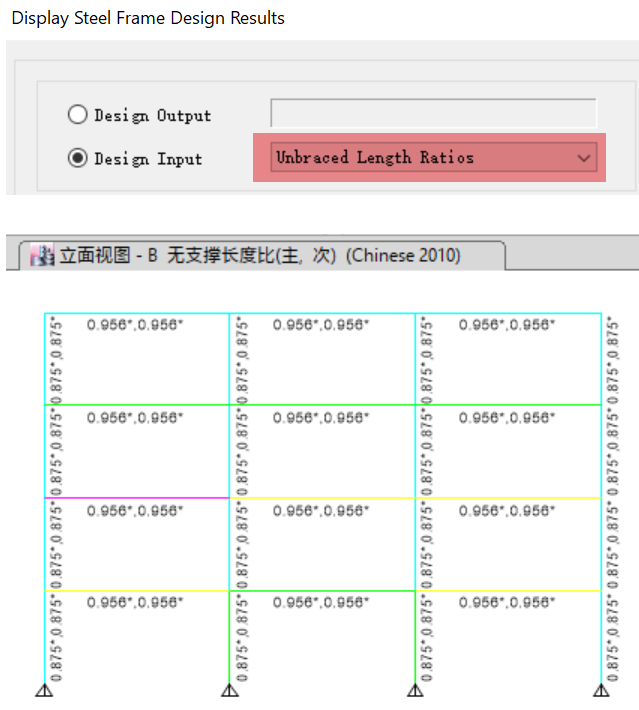Select the Design Output radio button
This screenshot has width=639, height=710.
[77, 115]
